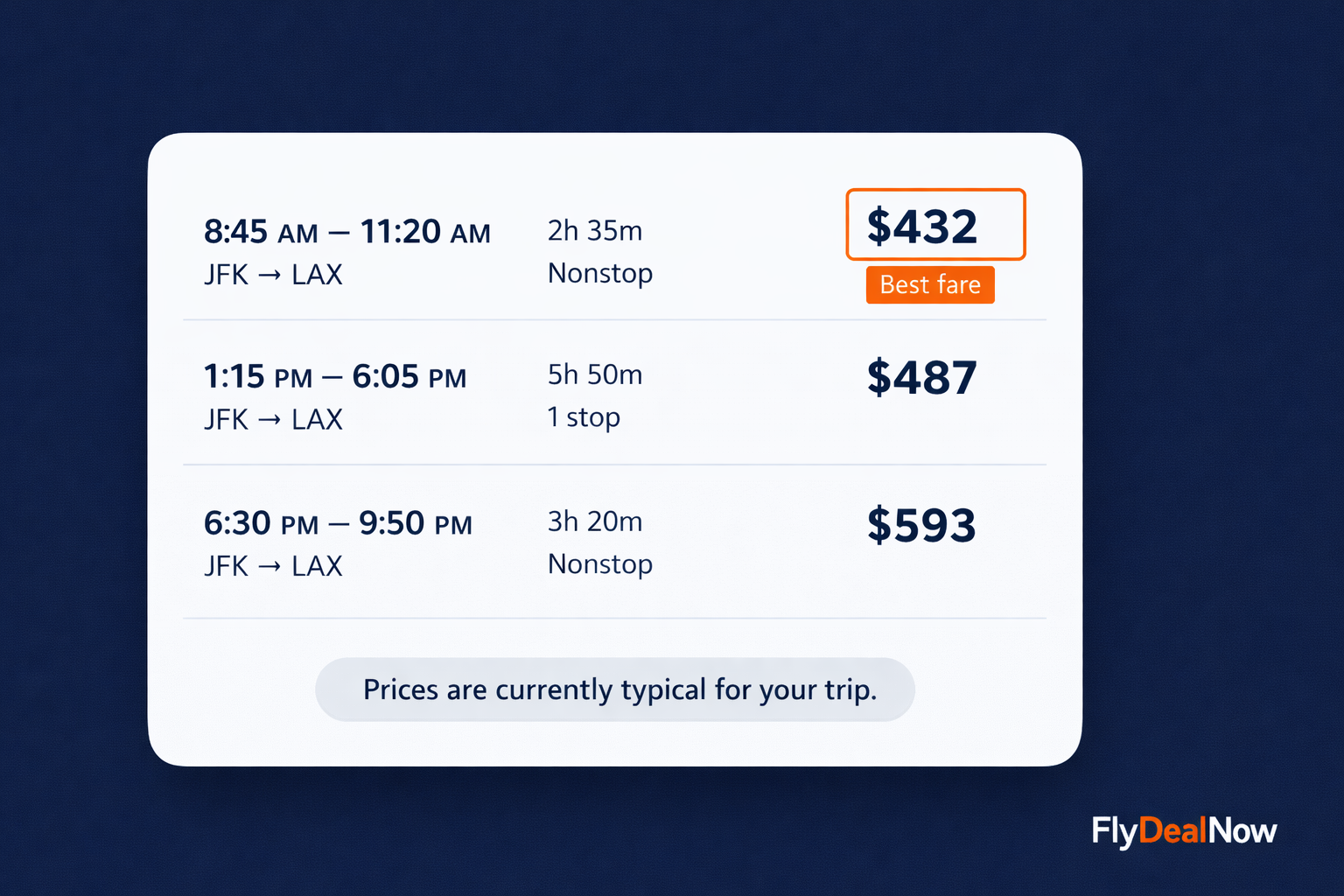Click the 3h 20m duration text
Image resolution: width=1344 pixels, height=896 pixels.
pyautogui.click(x=595, y=521)
